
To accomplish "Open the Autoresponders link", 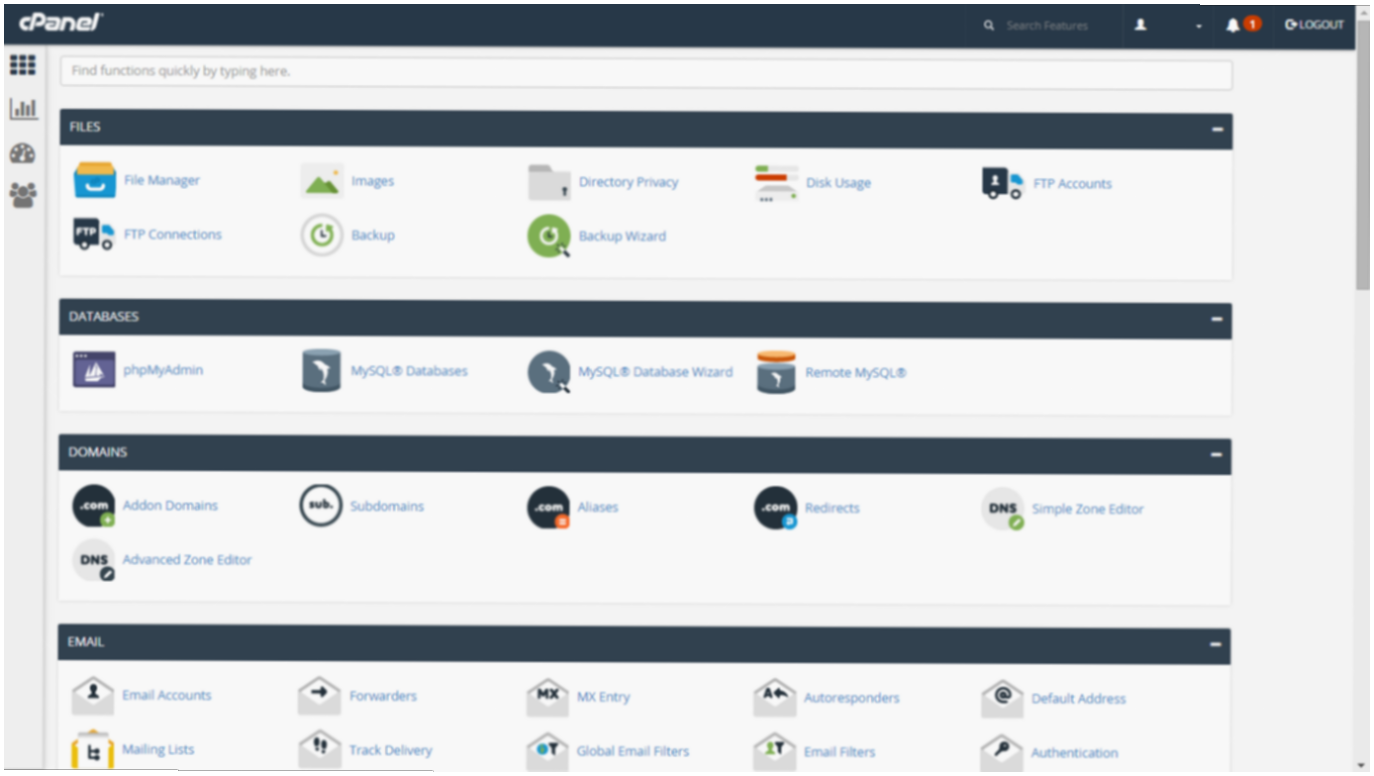I will coord(852,698).
